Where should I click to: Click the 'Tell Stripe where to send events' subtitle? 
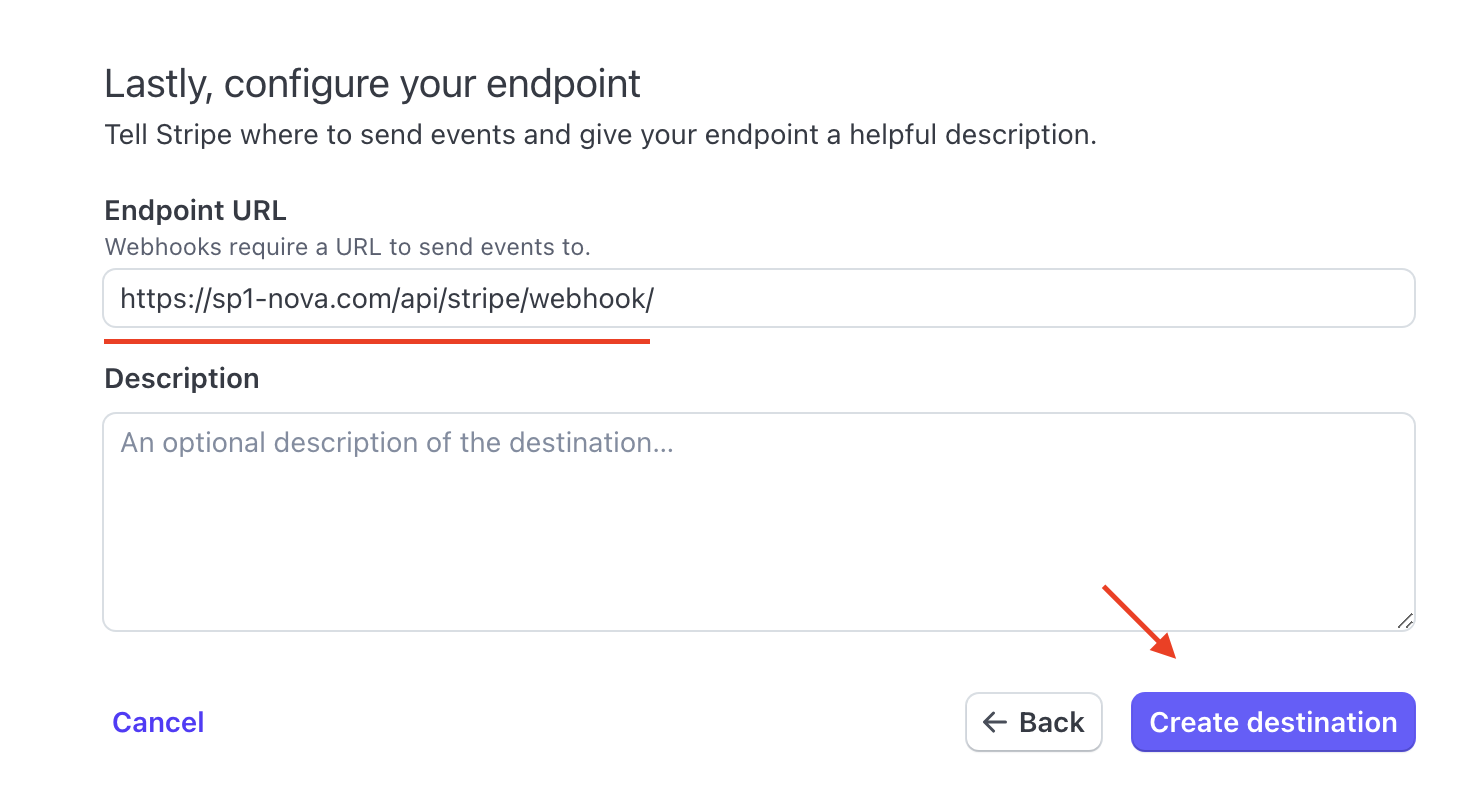(601, 135)
